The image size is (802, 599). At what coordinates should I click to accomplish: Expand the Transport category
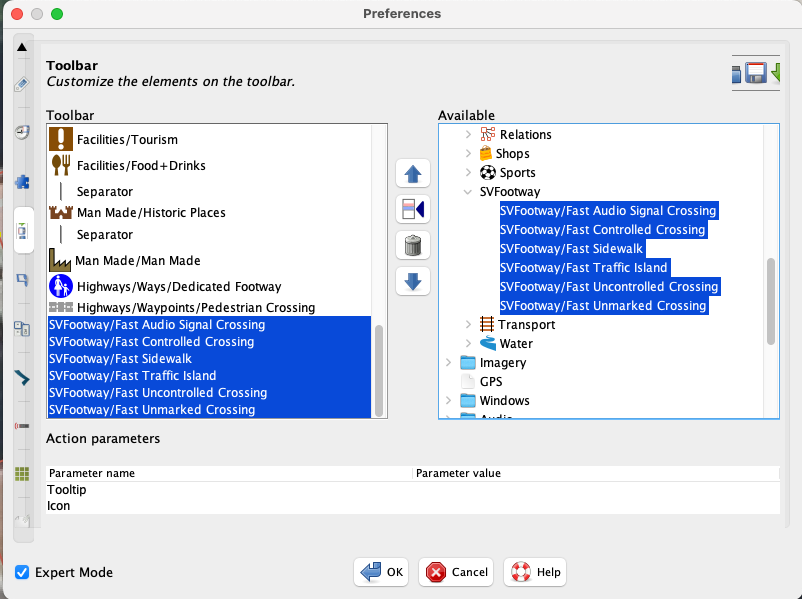tap(467, 324)
